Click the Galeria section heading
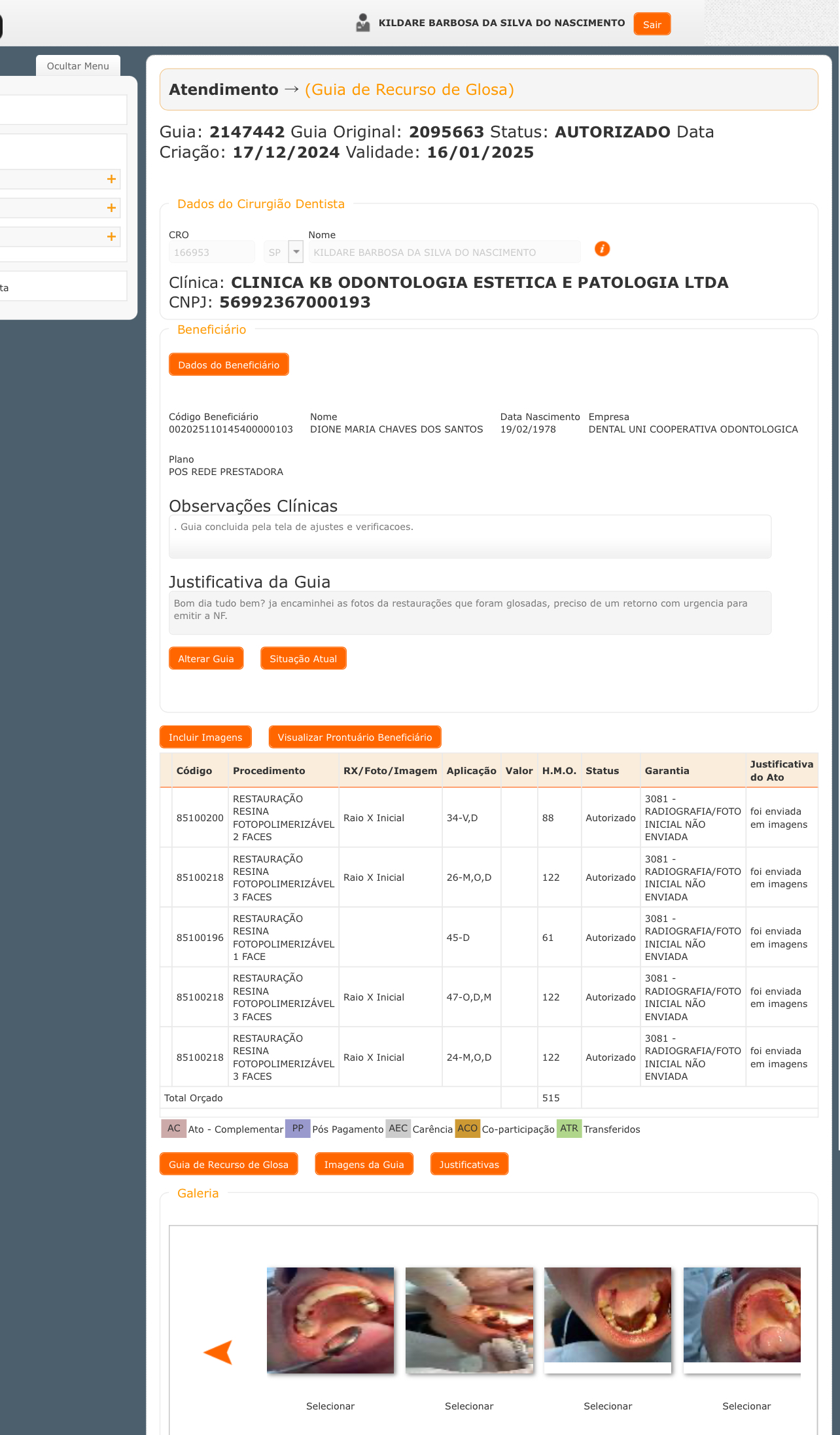840x1435 pixels. [198, 1194]
